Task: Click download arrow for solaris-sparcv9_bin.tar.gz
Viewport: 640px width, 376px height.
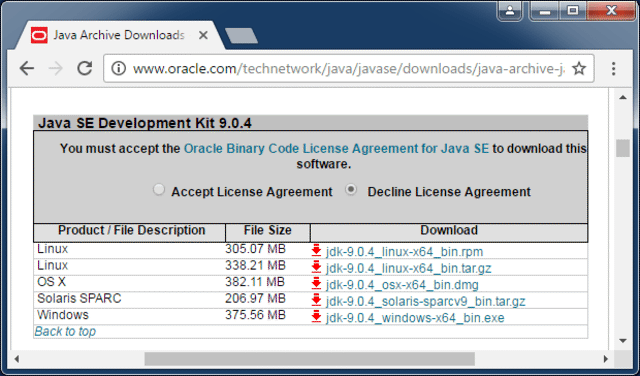Action: pos(316,300)
